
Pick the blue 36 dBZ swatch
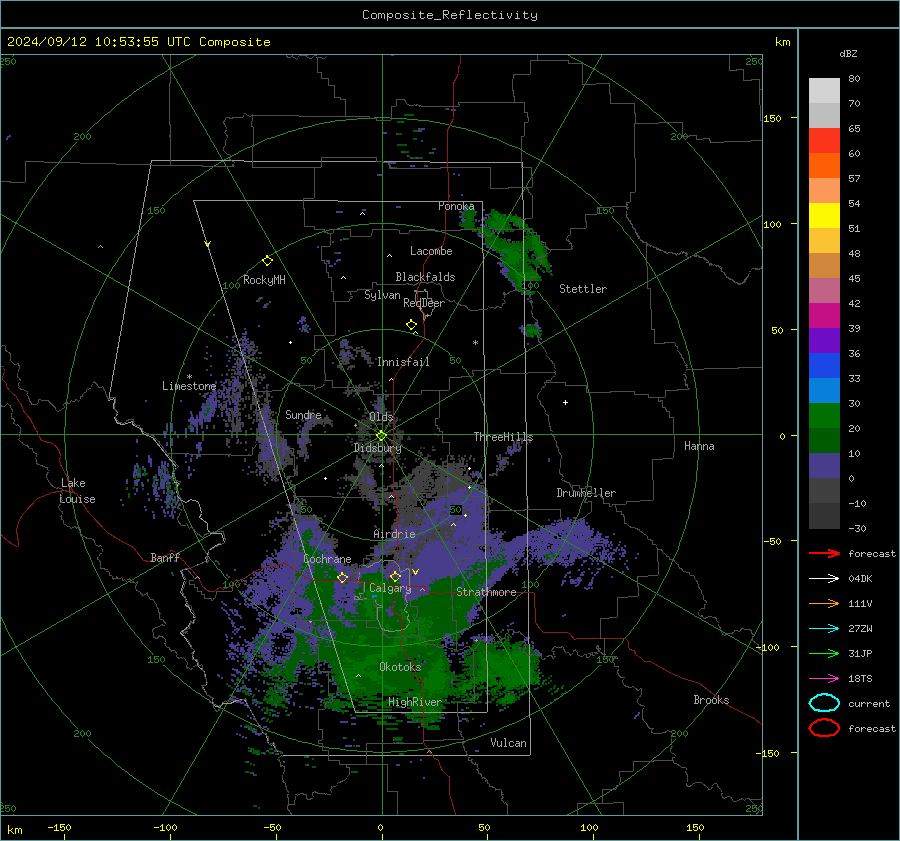coord(824,365)
